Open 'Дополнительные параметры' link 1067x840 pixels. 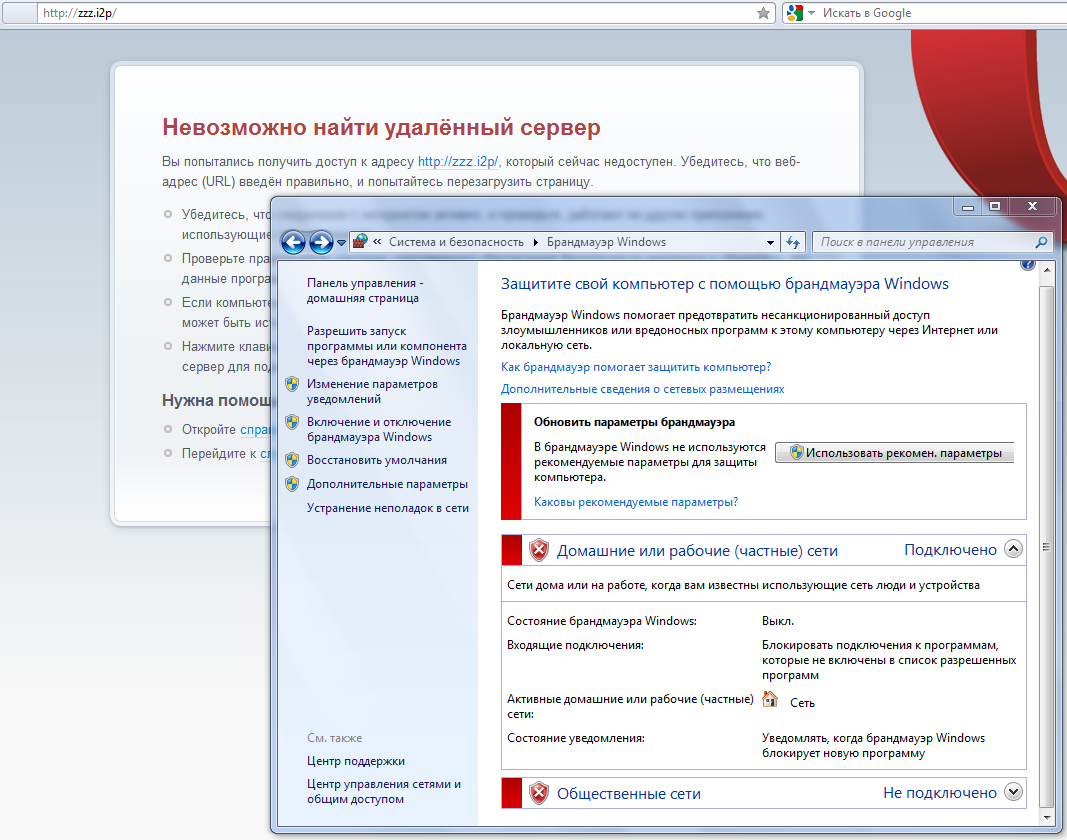[387, 484]
